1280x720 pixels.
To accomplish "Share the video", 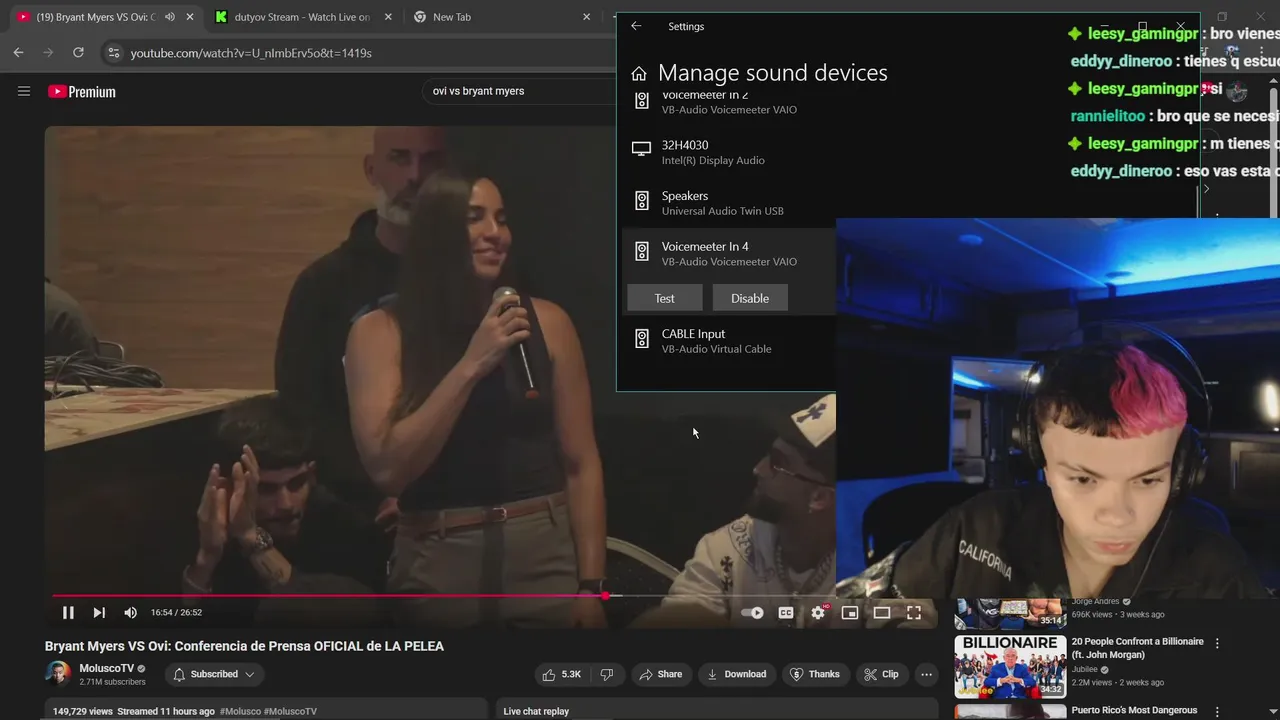I will pyautogui.click(x=661, y=674).
